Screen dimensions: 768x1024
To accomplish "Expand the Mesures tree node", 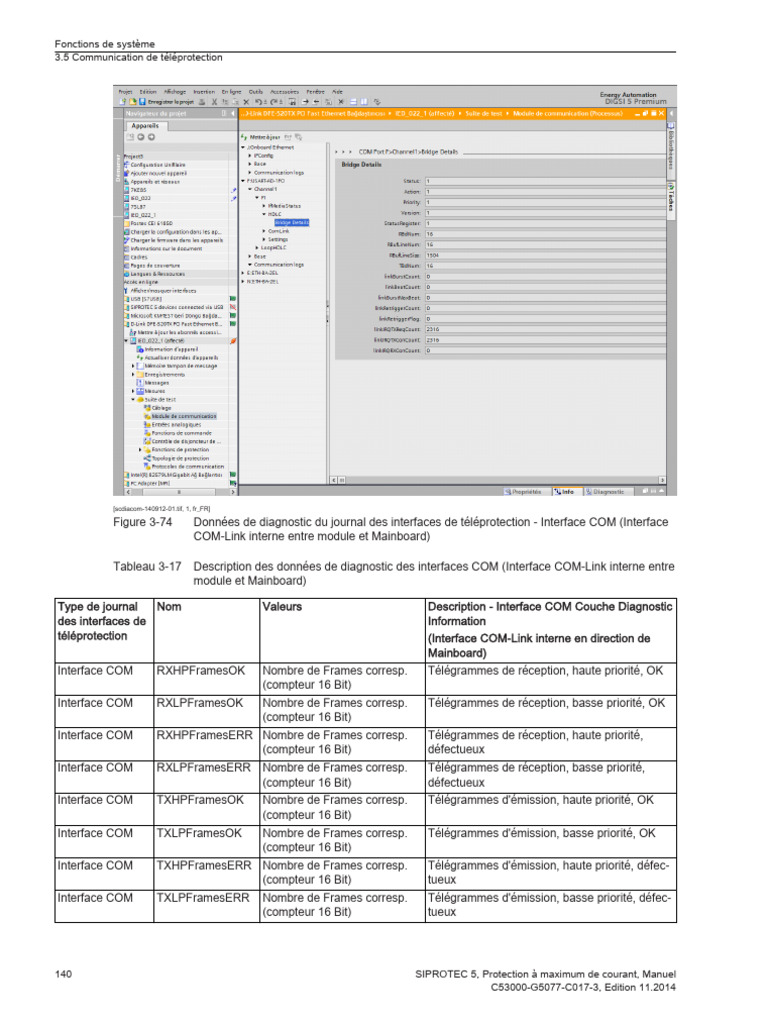I will click(133, 391).
